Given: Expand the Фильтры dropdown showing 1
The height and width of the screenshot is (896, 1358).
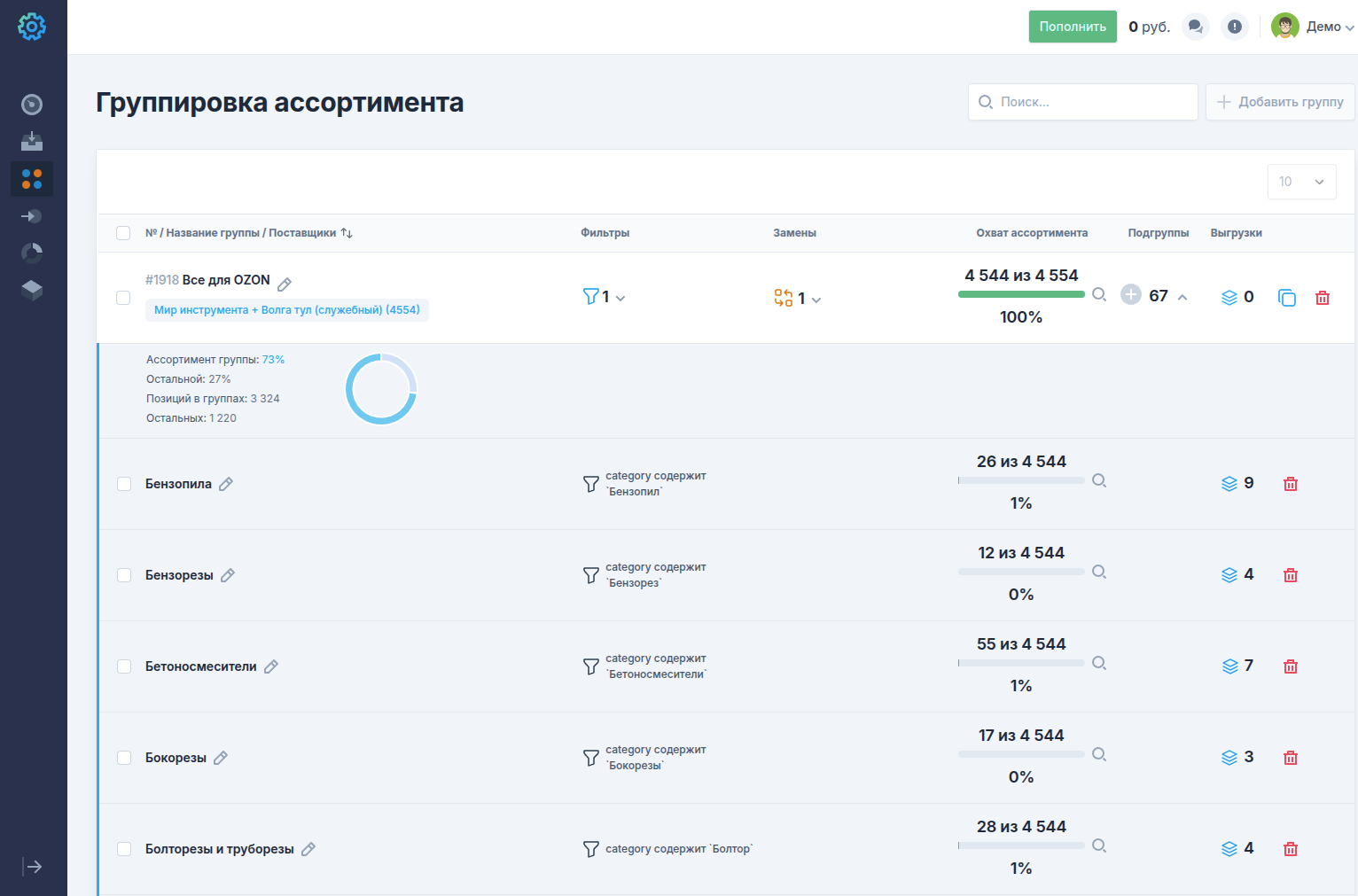Looking at the screenshot, I should point(605,297).
